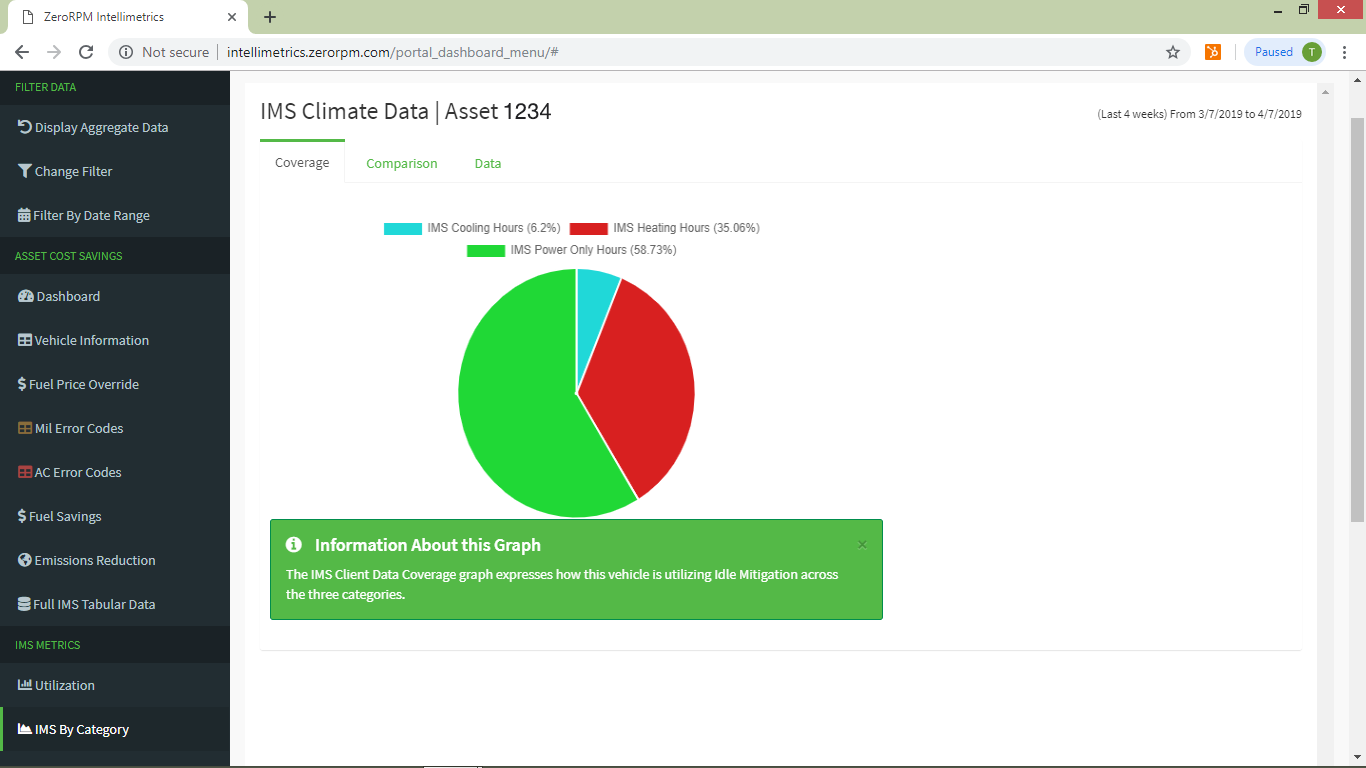Click the IMS METRICS section header
Image resolution: width=1366 pixels, height=768 pixels.
[x=47, y=645]
